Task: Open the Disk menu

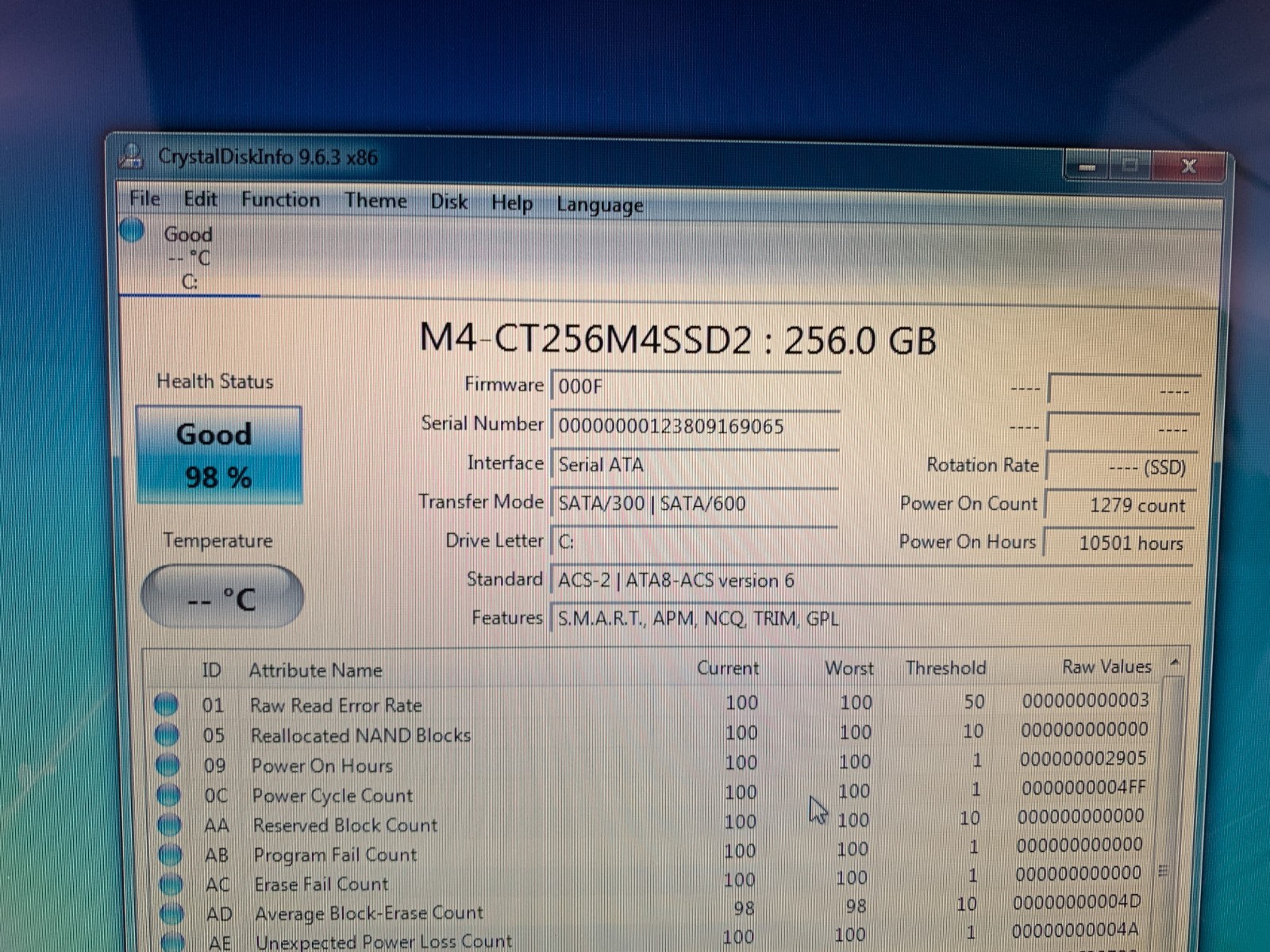Action: [448, 202]
